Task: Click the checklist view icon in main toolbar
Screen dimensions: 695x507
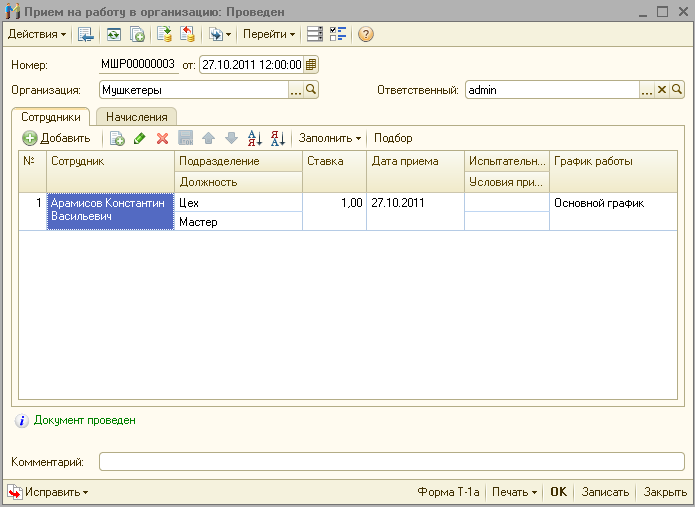Action: [338, 34]
